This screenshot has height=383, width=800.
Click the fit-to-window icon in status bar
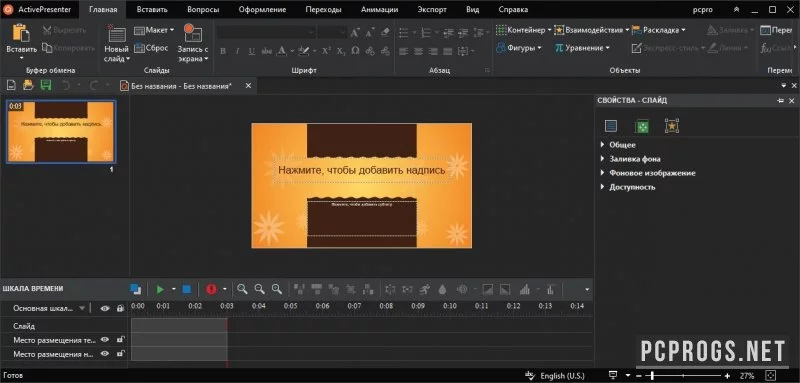(x=771, y=376)
